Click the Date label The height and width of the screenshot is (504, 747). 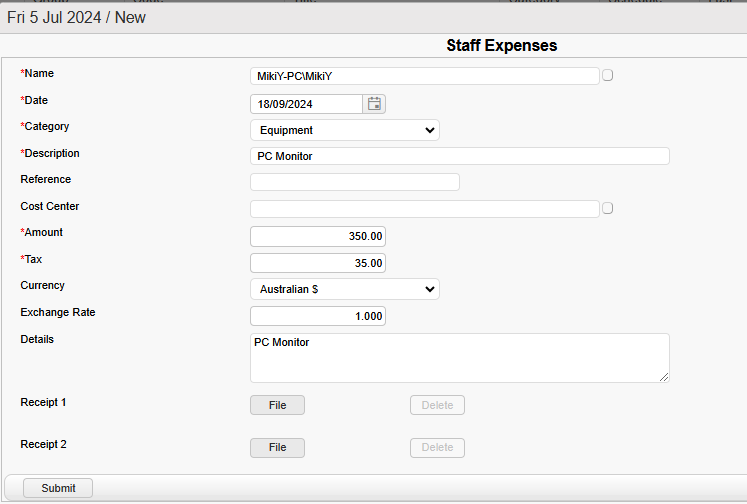click(34, 100)
